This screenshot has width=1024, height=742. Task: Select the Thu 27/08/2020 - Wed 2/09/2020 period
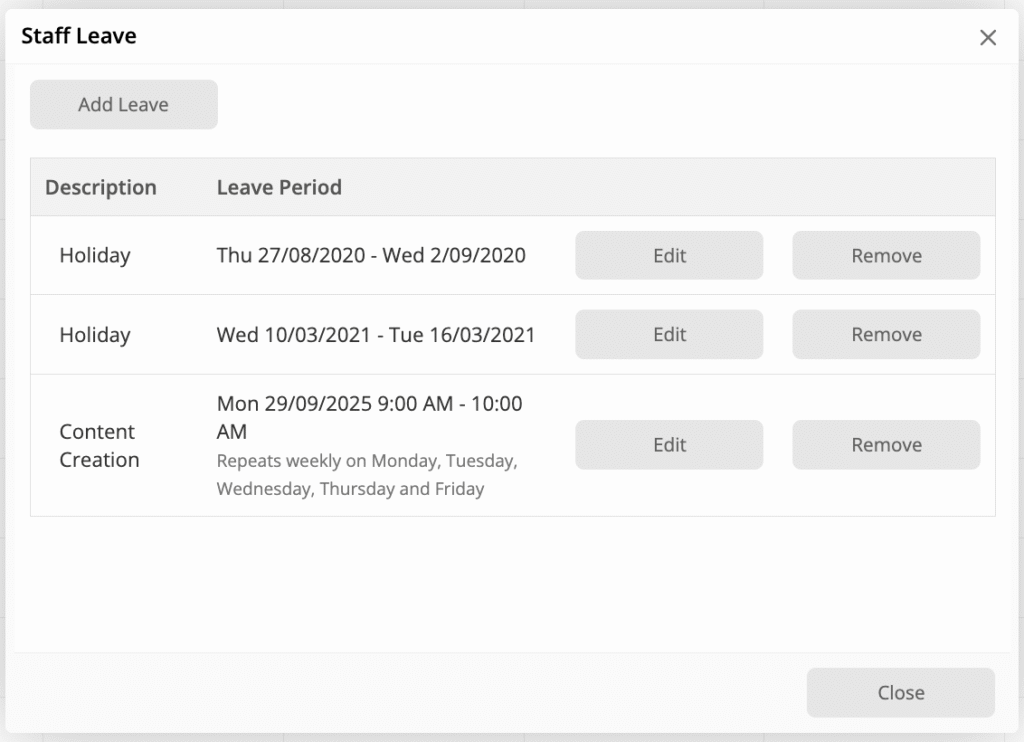[x=371, y=256]
